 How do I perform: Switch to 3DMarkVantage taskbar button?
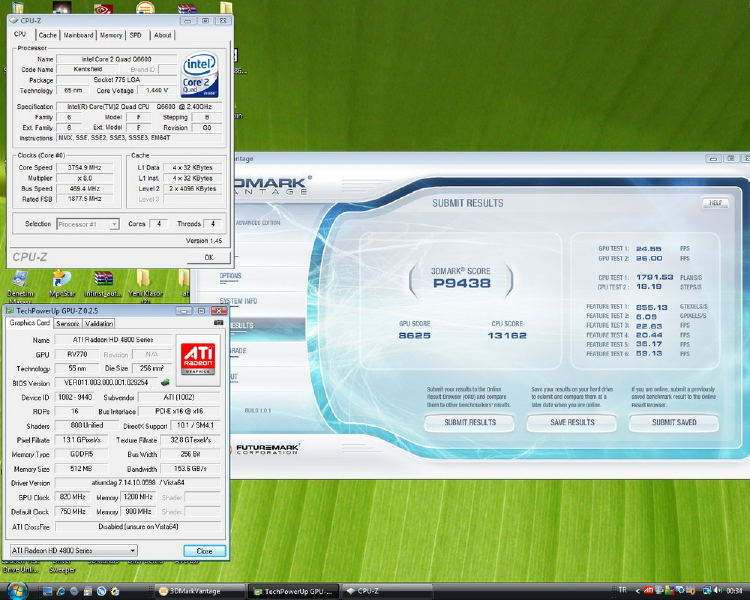[x=200, y=591]
